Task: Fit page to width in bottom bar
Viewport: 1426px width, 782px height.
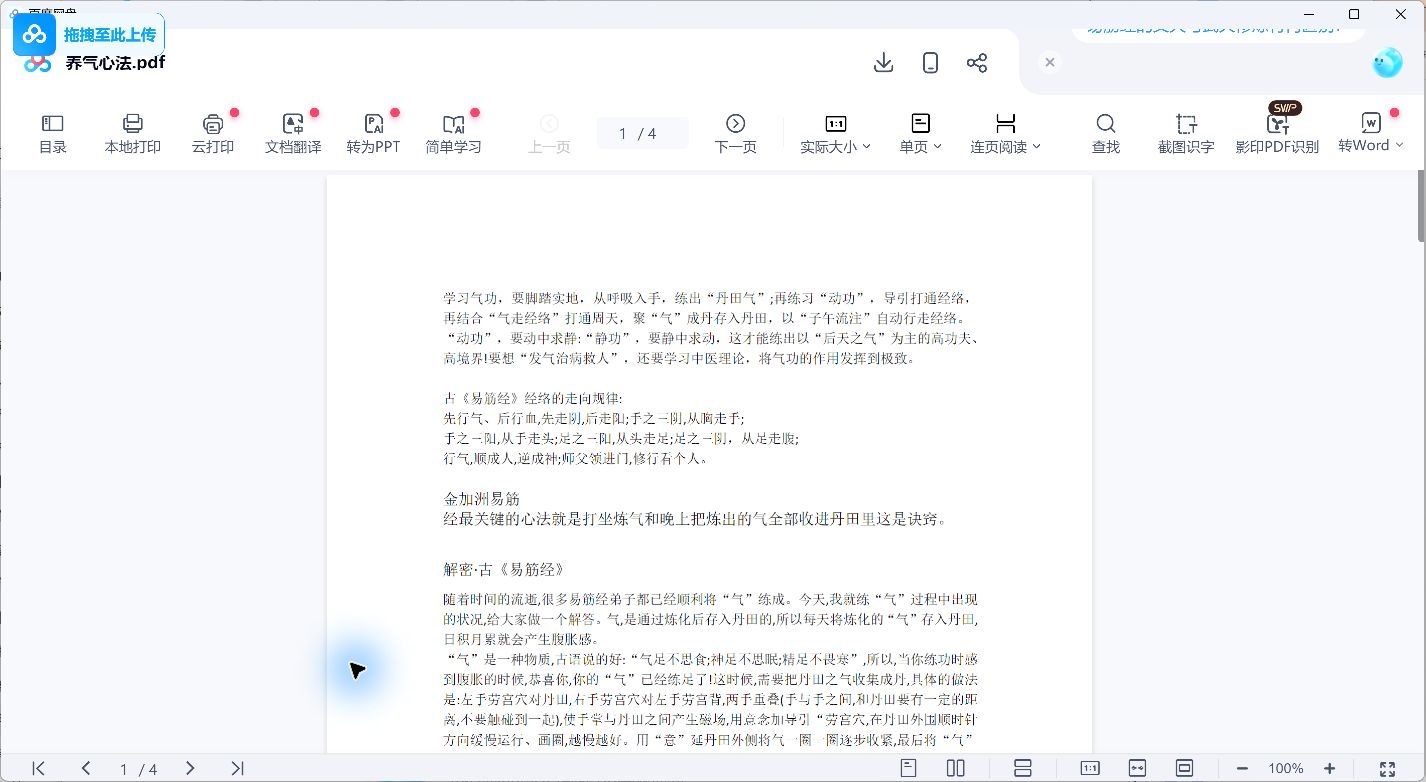Action: [1137, 768]
